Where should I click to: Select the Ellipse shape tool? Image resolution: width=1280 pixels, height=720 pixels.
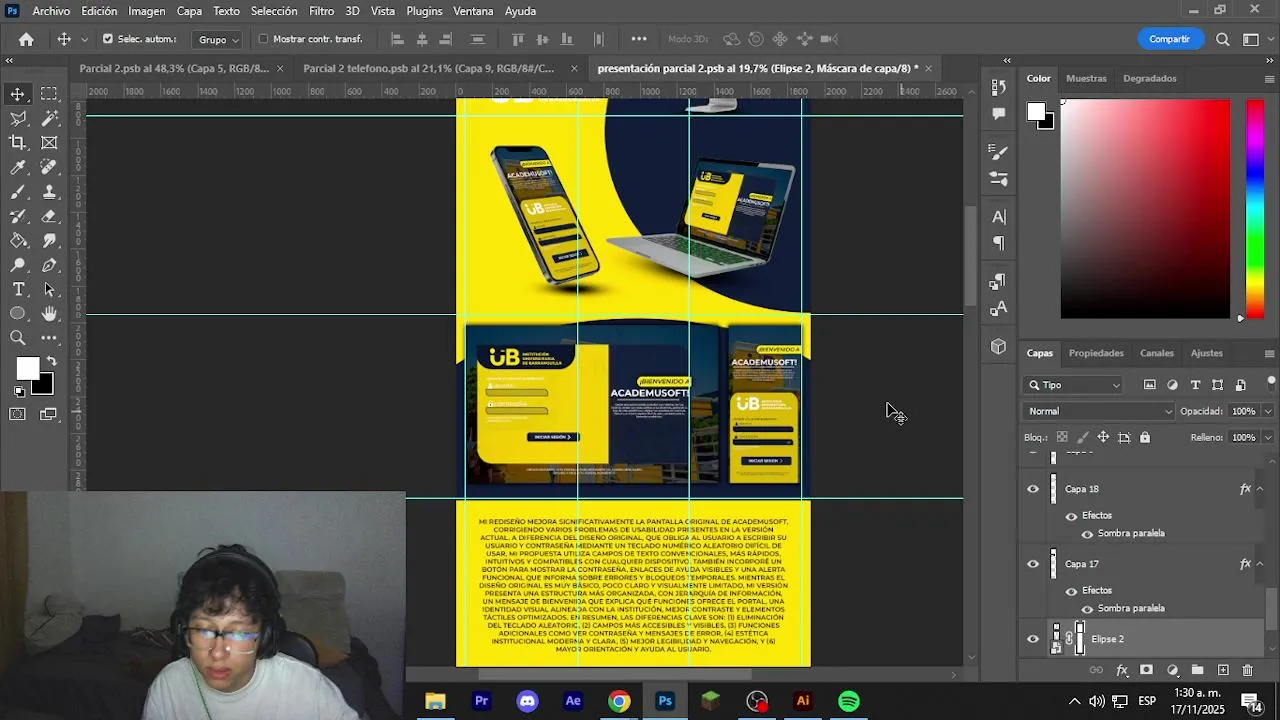tap(18, 314)
